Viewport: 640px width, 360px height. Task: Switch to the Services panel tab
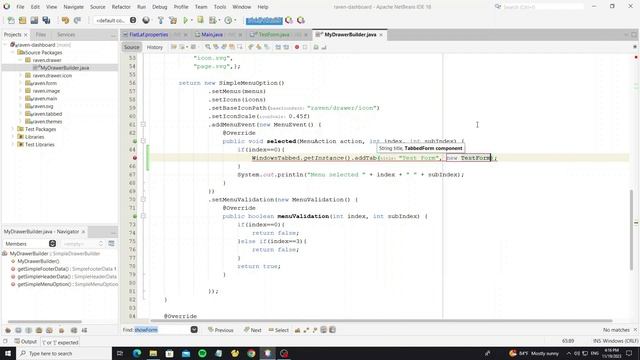pos(66,35)
